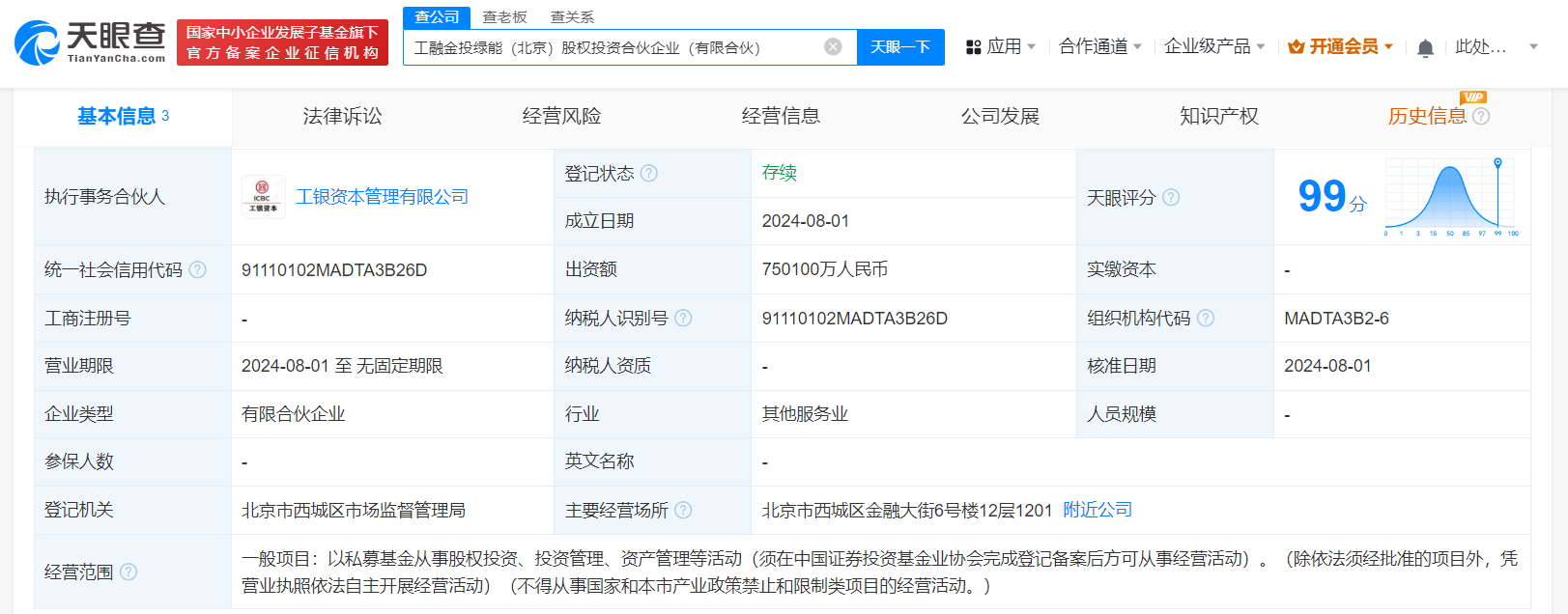This screenshot has width=1568, height=614.
Task: Click the help icon next to 纳税人识别号
Action: pyautogui.click(x=683, y=318)
